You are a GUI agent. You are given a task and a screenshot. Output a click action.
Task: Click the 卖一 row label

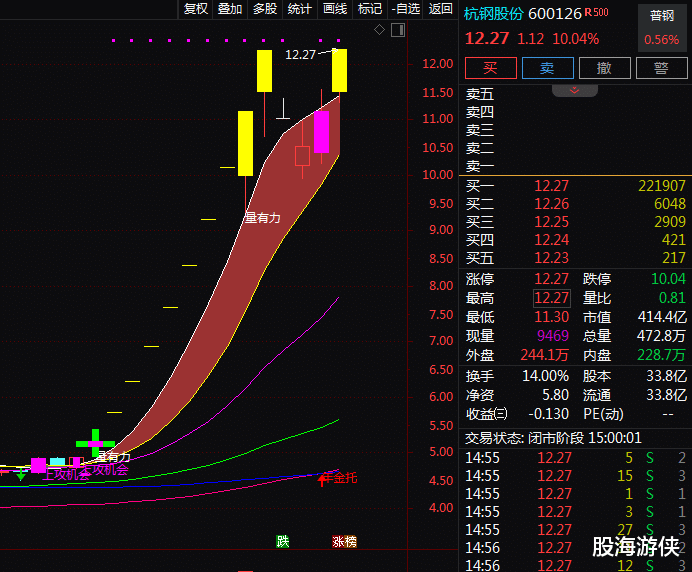[x=480, y=166]
